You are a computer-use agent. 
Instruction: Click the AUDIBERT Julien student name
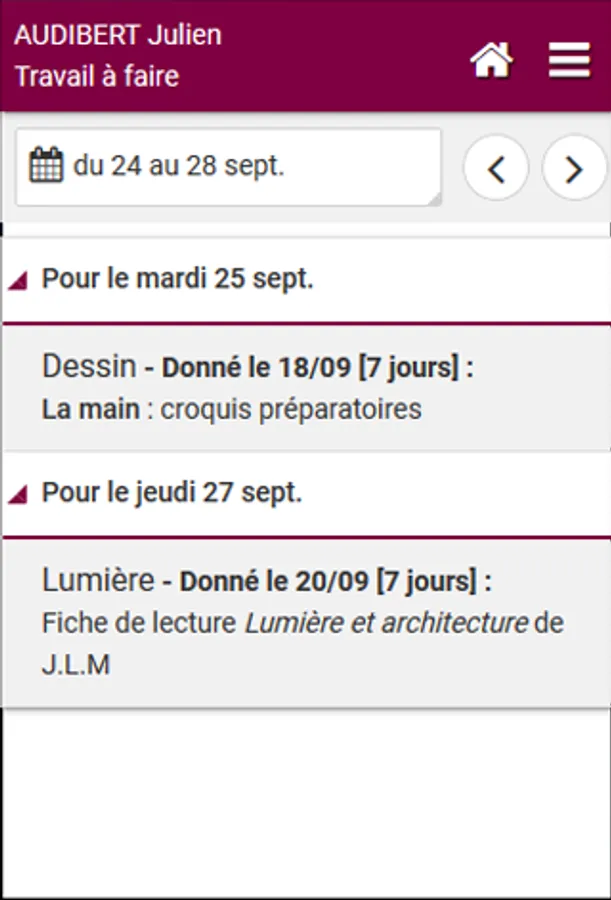tap(118, 36)
